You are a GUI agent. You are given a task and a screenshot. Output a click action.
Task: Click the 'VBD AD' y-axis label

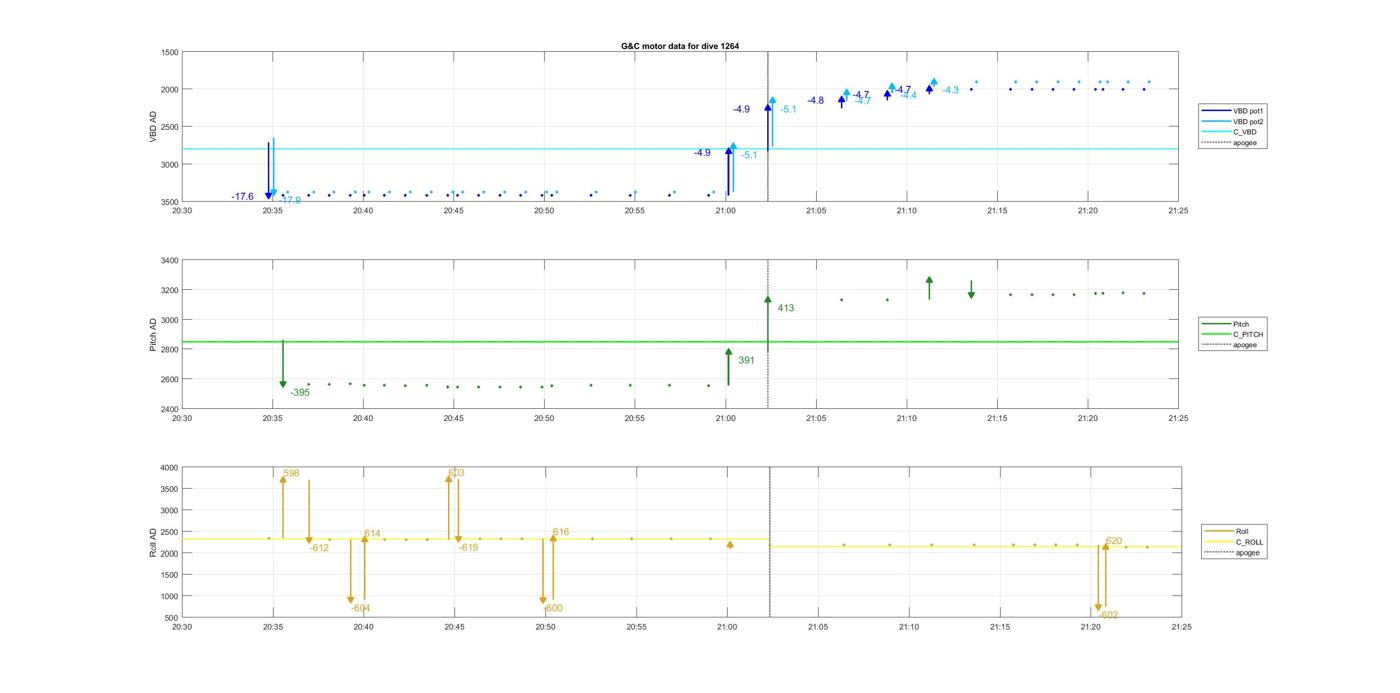point(153,126)
